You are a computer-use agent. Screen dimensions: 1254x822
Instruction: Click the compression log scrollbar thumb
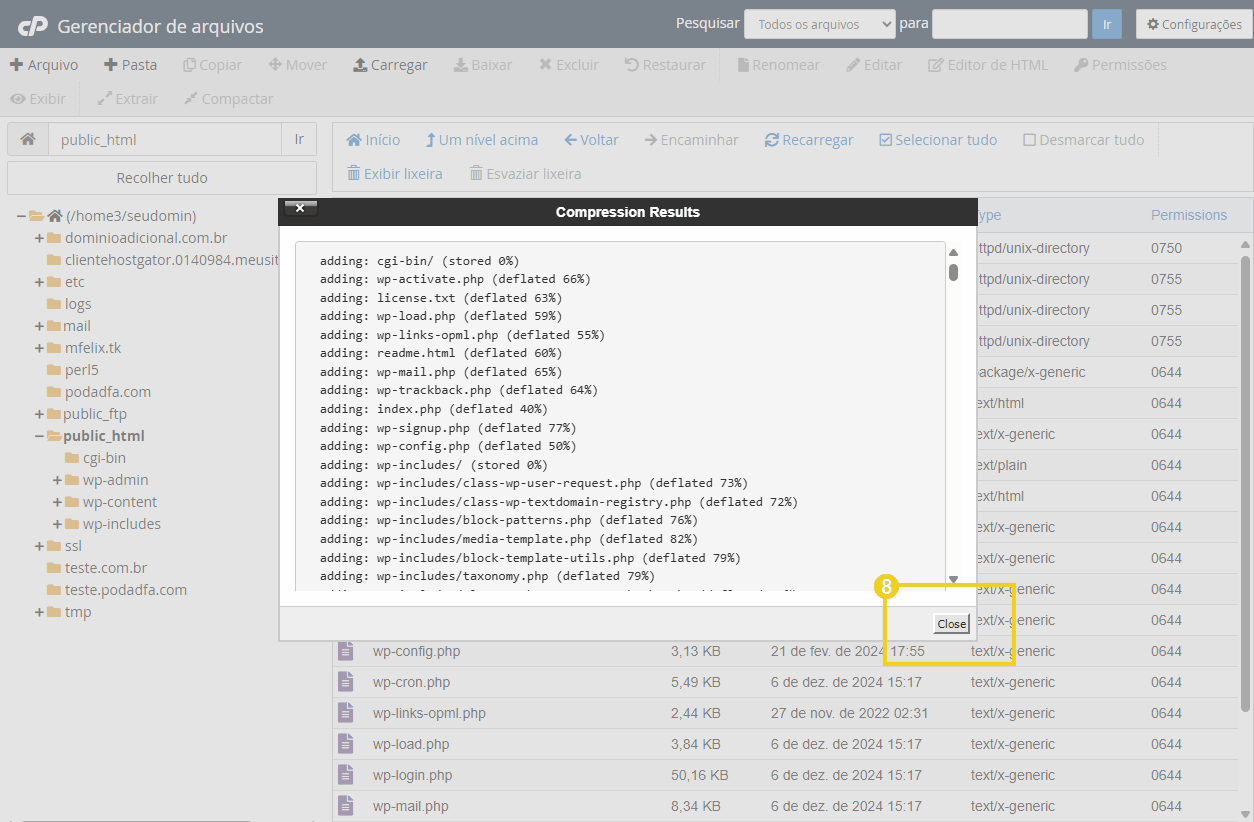pos(954,272)
